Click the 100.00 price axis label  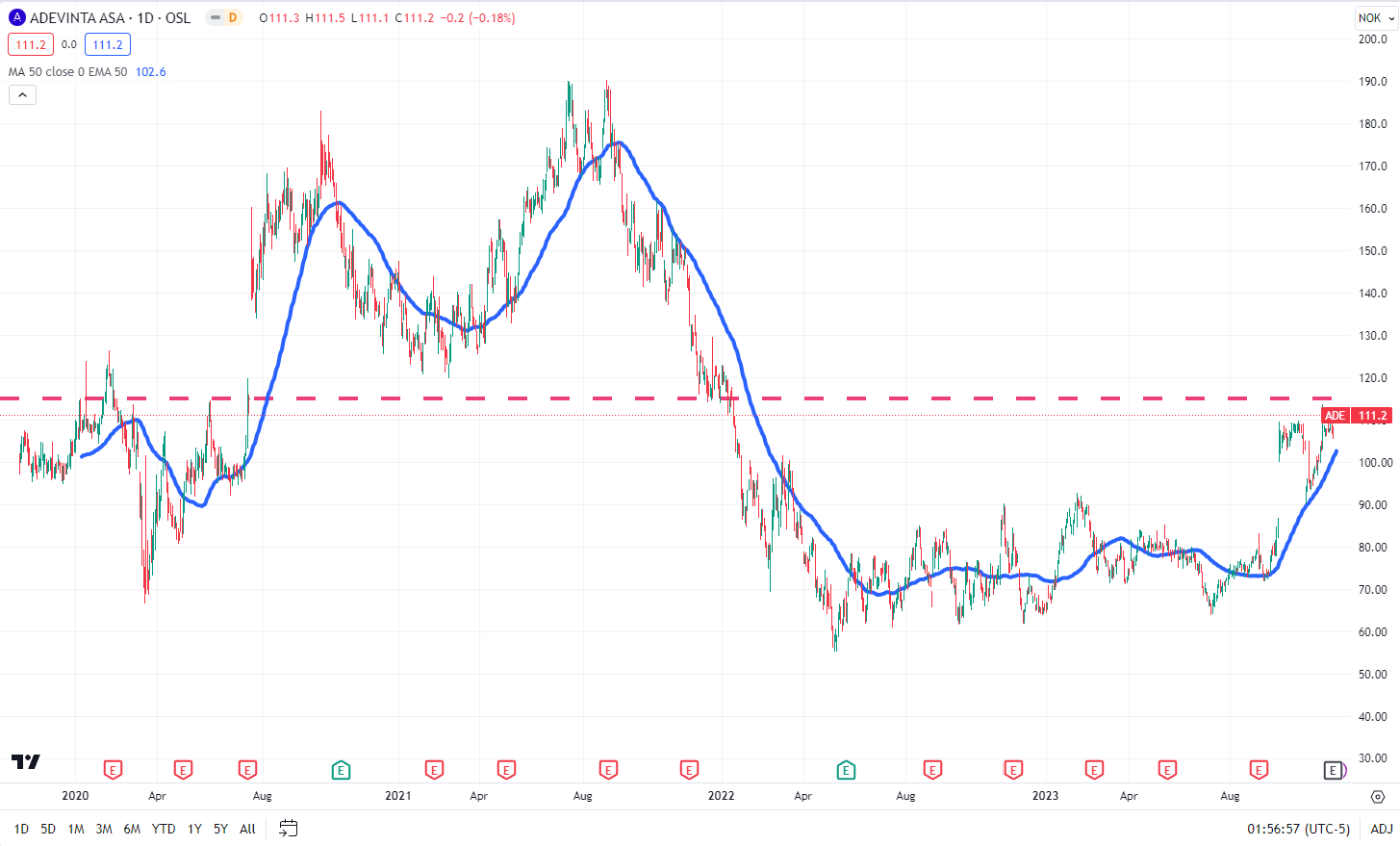click(1375, 463)
